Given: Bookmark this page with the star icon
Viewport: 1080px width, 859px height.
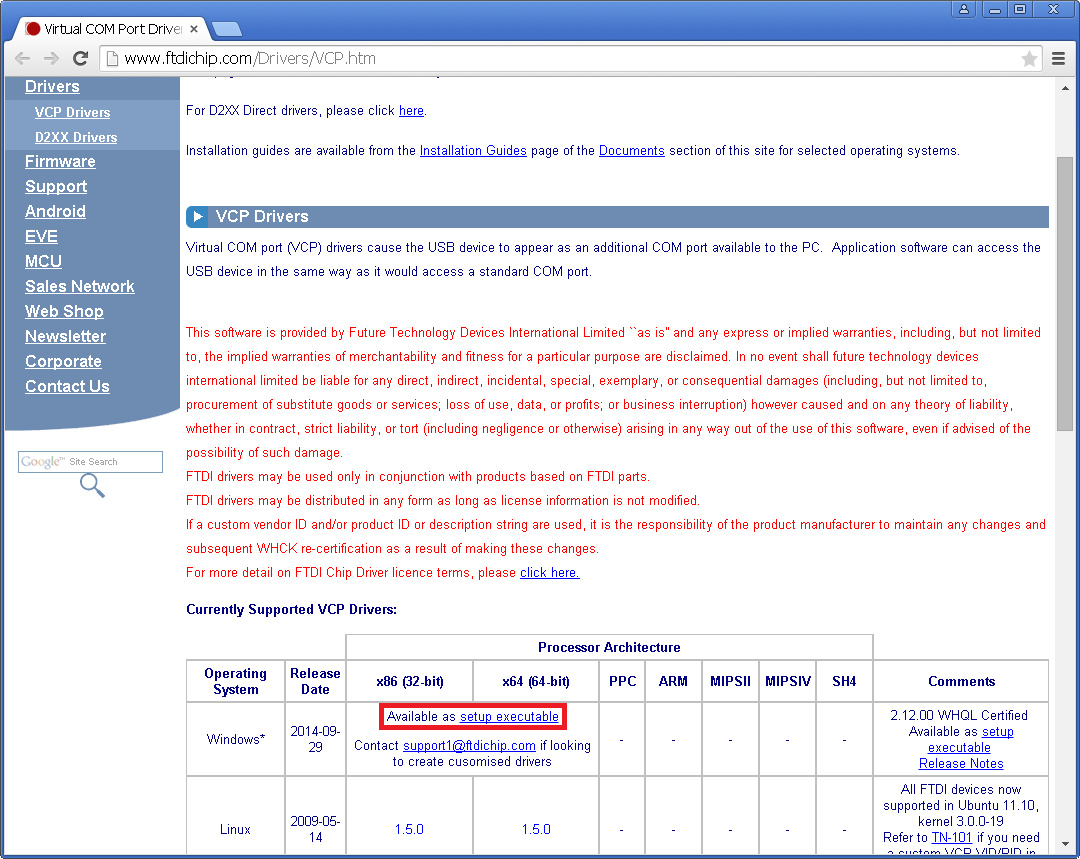Looking at the screenshot, I should click(x=1029, y=59).
